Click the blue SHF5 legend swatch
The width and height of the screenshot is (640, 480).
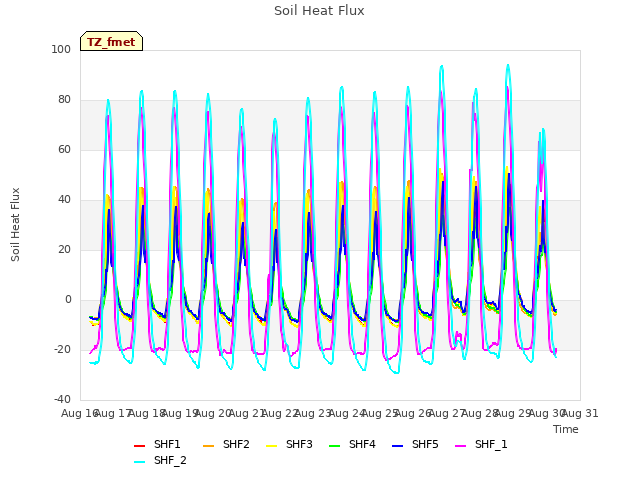pyautogui.click(x=398, y=445)
